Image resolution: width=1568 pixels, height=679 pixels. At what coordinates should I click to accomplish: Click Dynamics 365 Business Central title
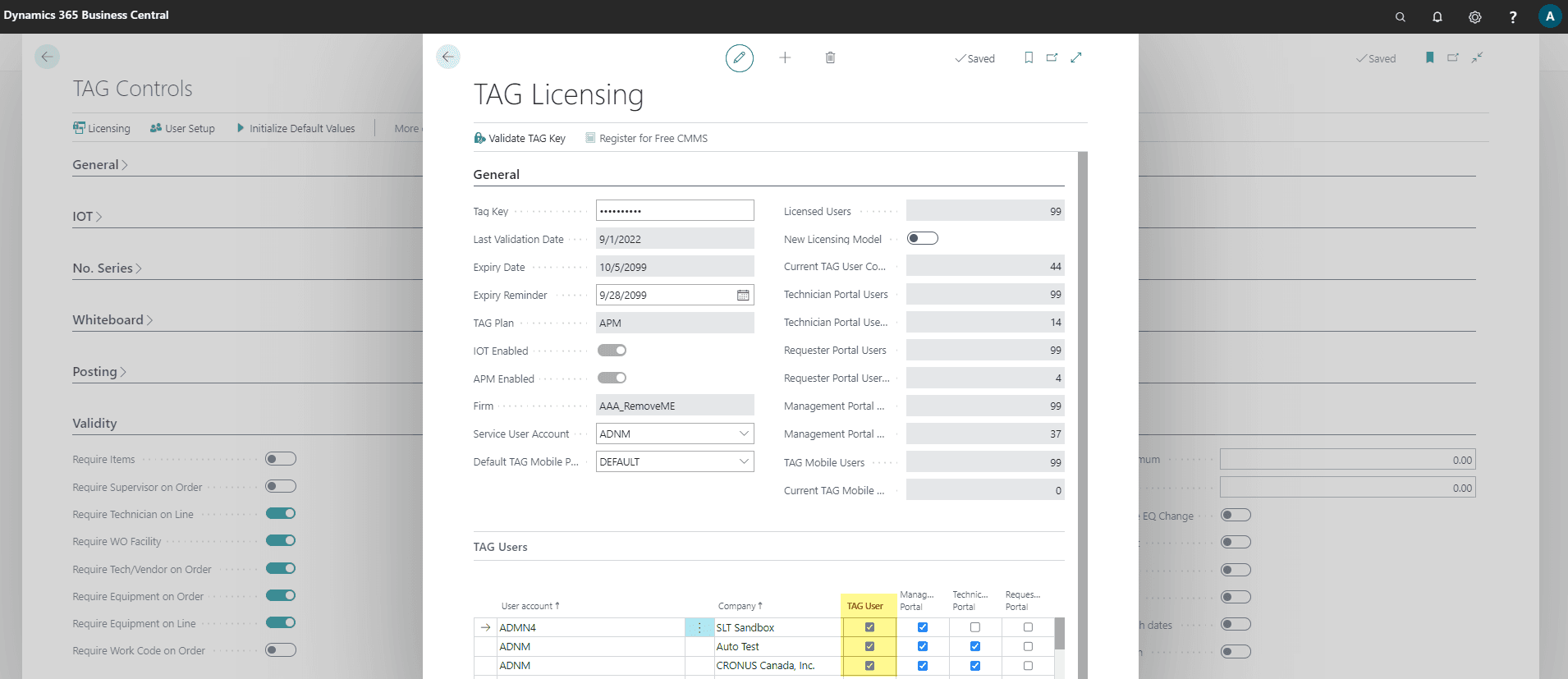(86, 15)
